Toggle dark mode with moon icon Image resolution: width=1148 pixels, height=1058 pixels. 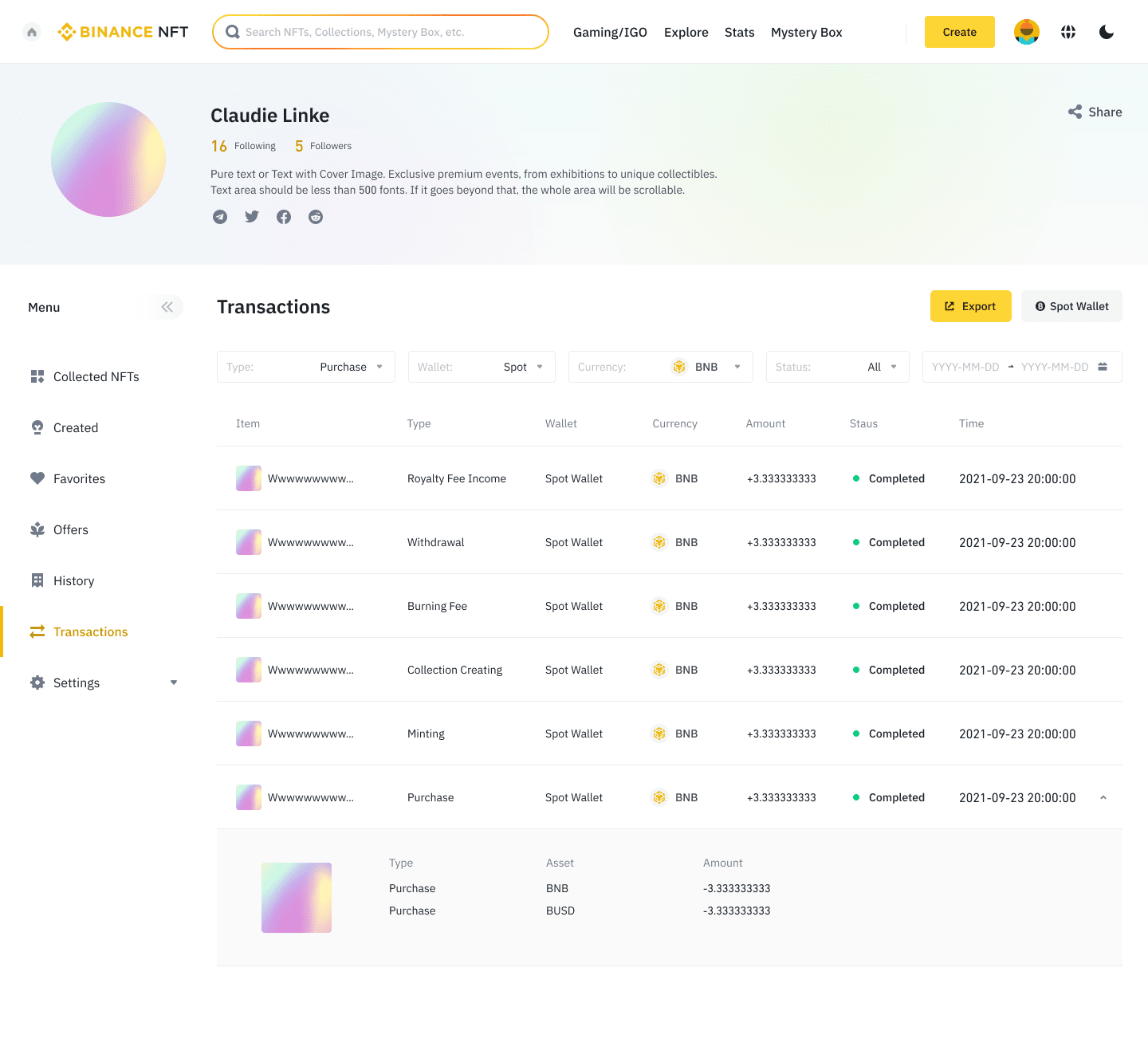[1107, 32]
